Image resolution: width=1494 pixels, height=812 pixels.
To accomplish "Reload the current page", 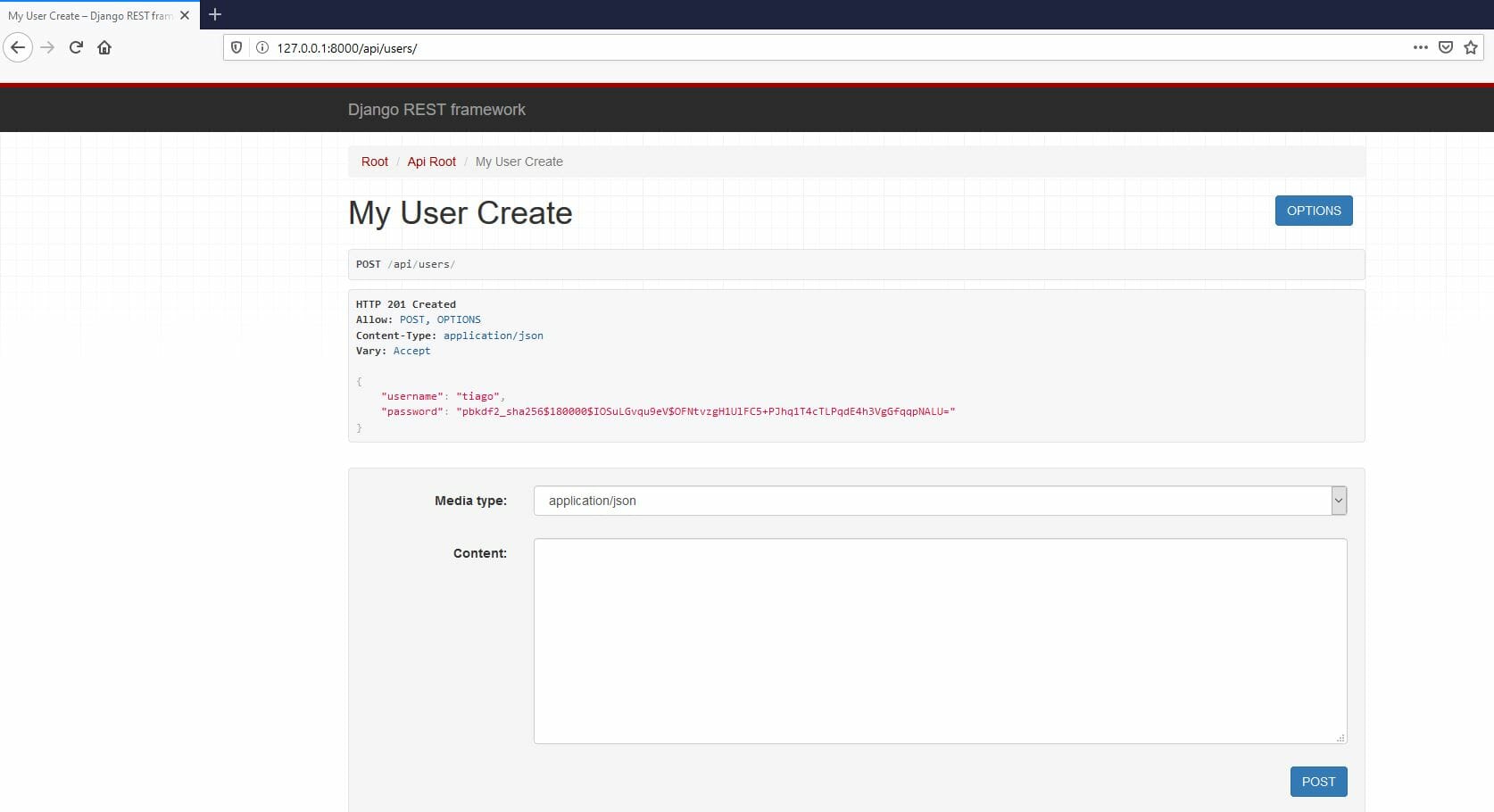I will pos(76,47).
